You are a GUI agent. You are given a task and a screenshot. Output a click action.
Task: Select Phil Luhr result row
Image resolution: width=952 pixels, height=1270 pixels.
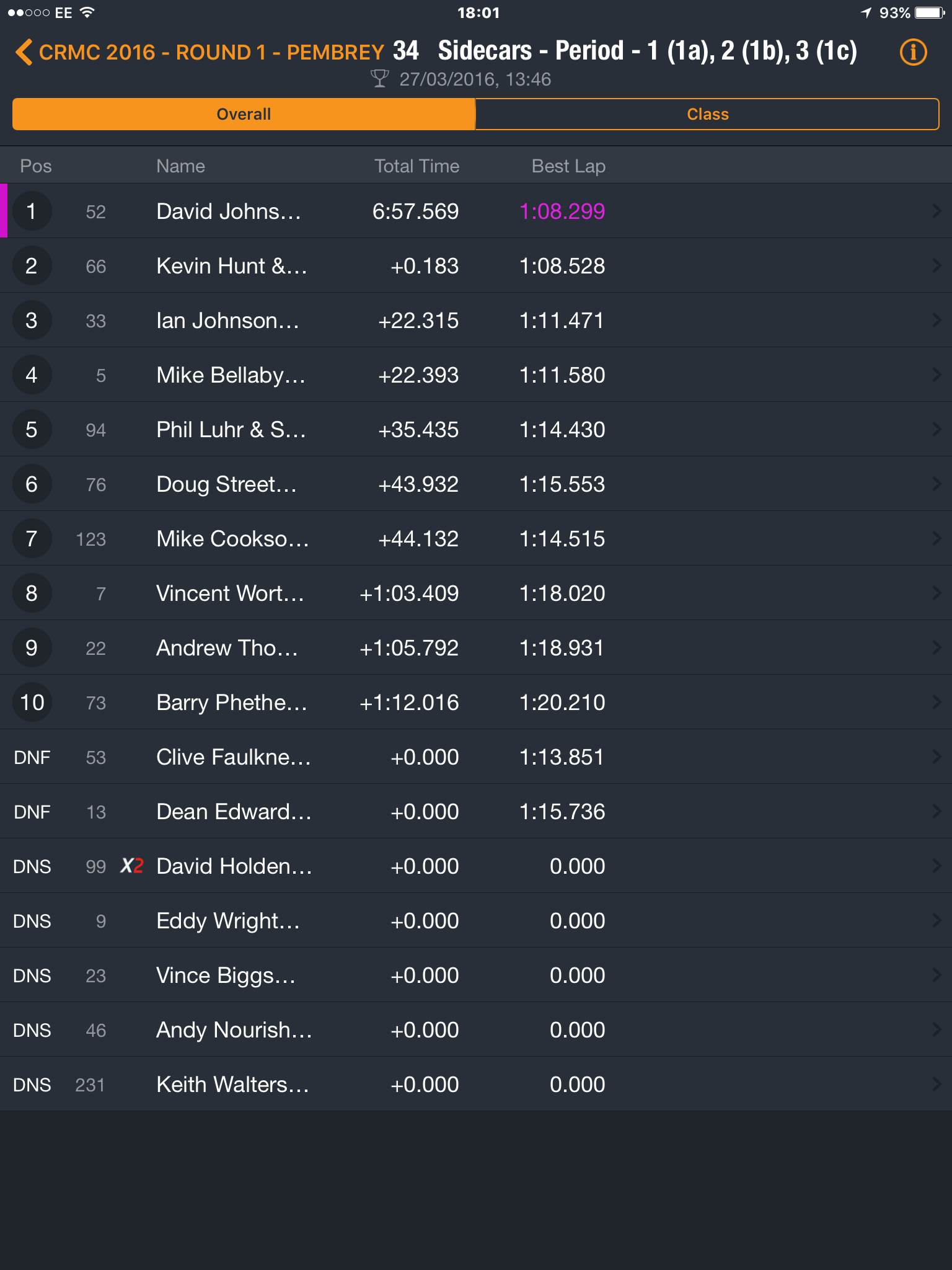click(x=476, y=430)
